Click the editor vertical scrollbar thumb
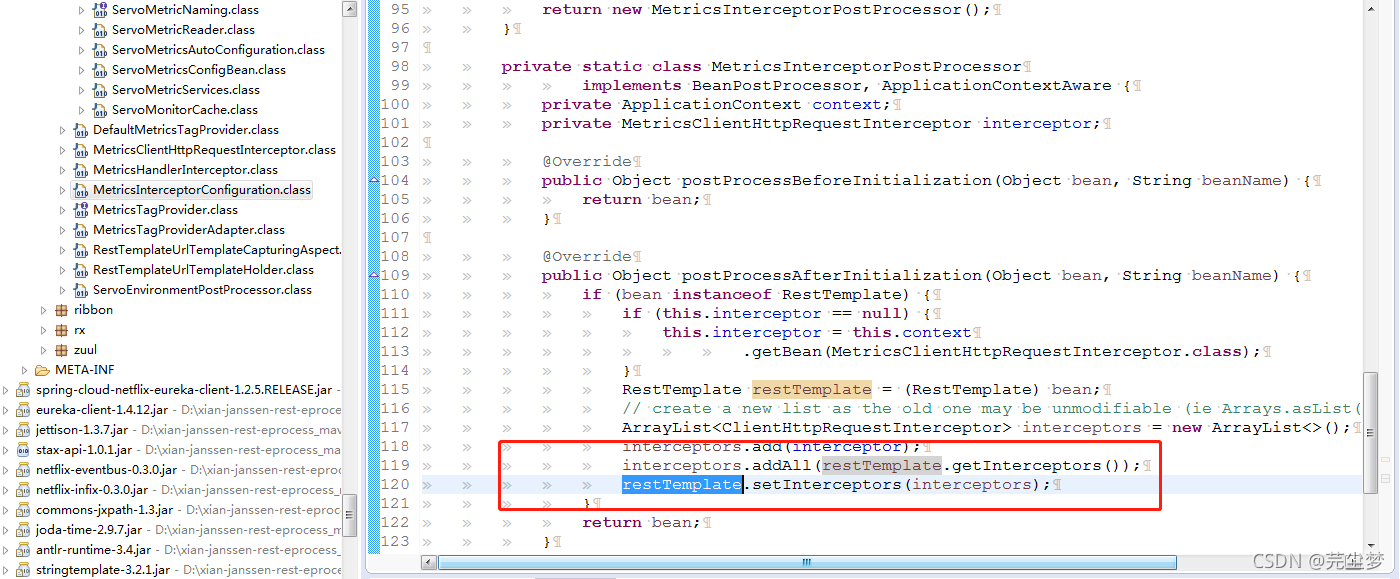The width and height of the screenshot is (1400, 579). (1370, 433)
